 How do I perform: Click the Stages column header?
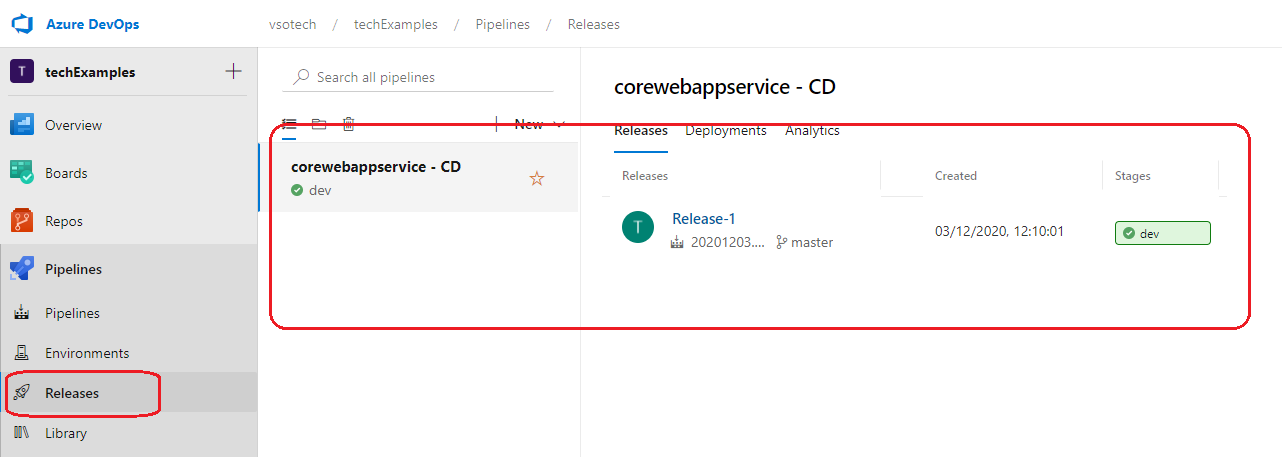click(1133, 175)
